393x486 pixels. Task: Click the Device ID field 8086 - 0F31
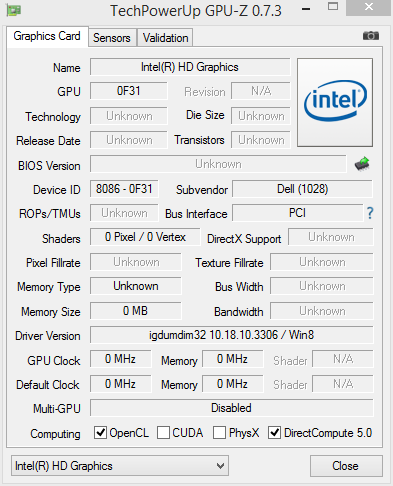[124, 189]
